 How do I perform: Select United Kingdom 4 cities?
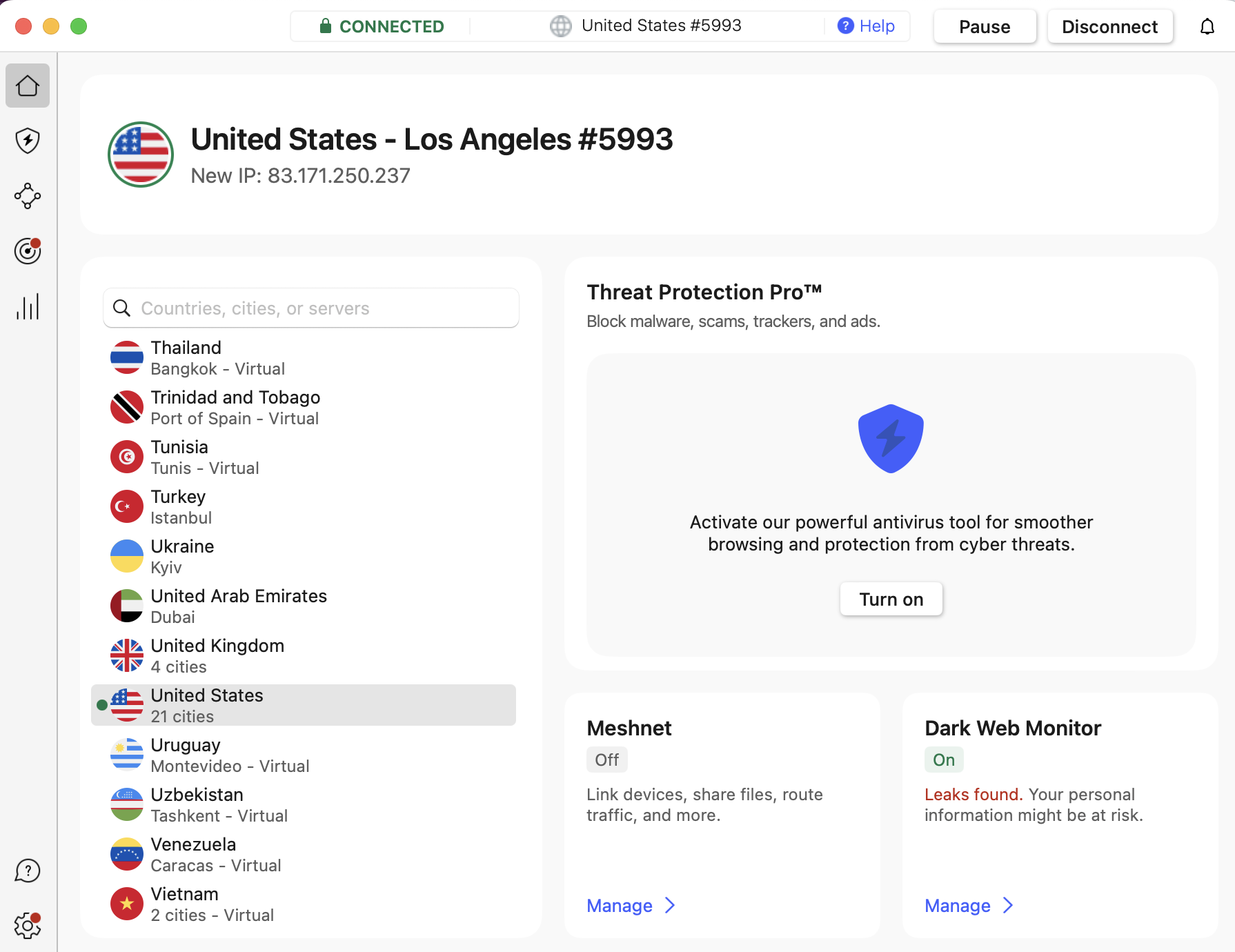coord(304,655)
